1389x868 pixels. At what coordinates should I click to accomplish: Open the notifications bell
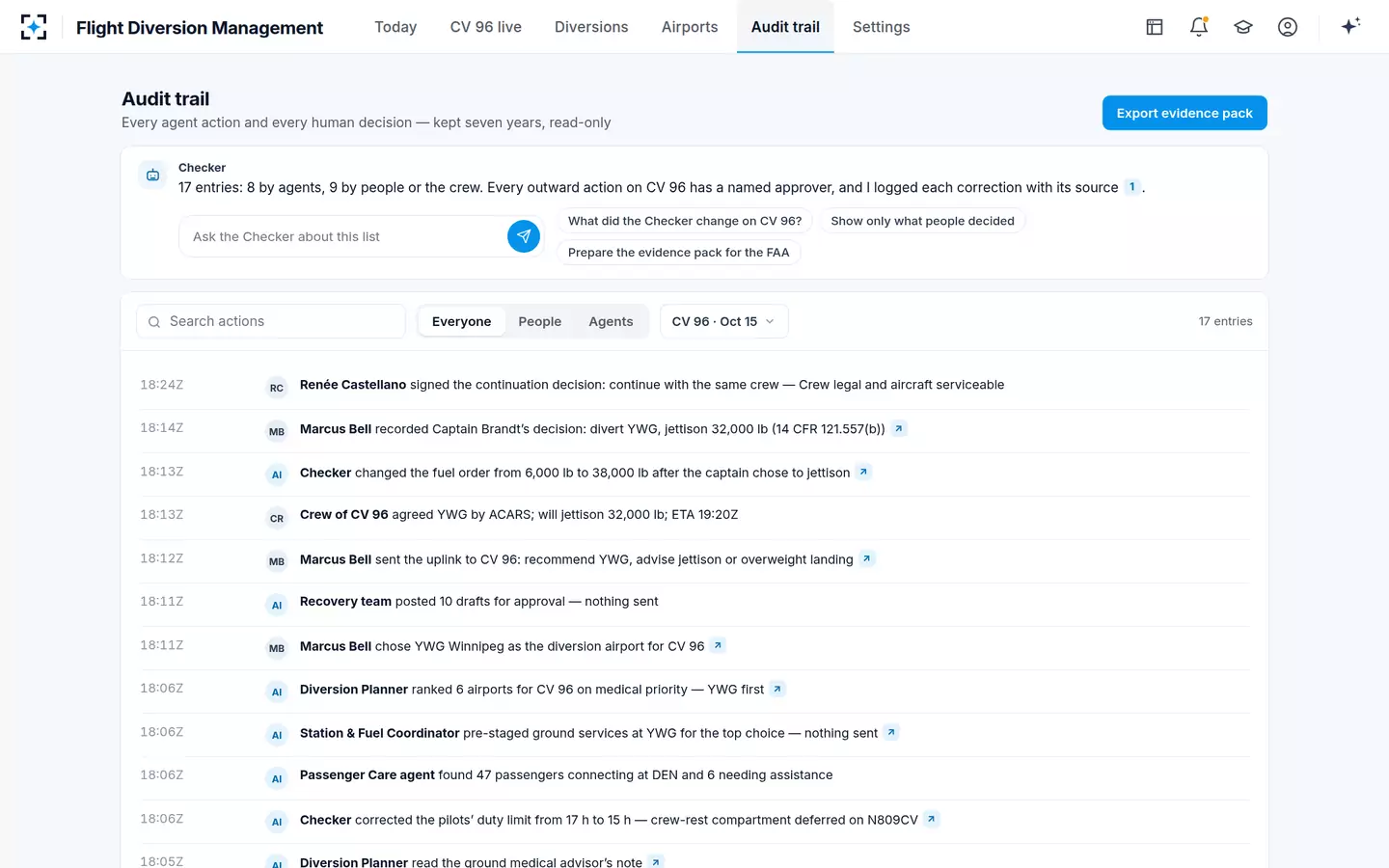[1199, 27]
